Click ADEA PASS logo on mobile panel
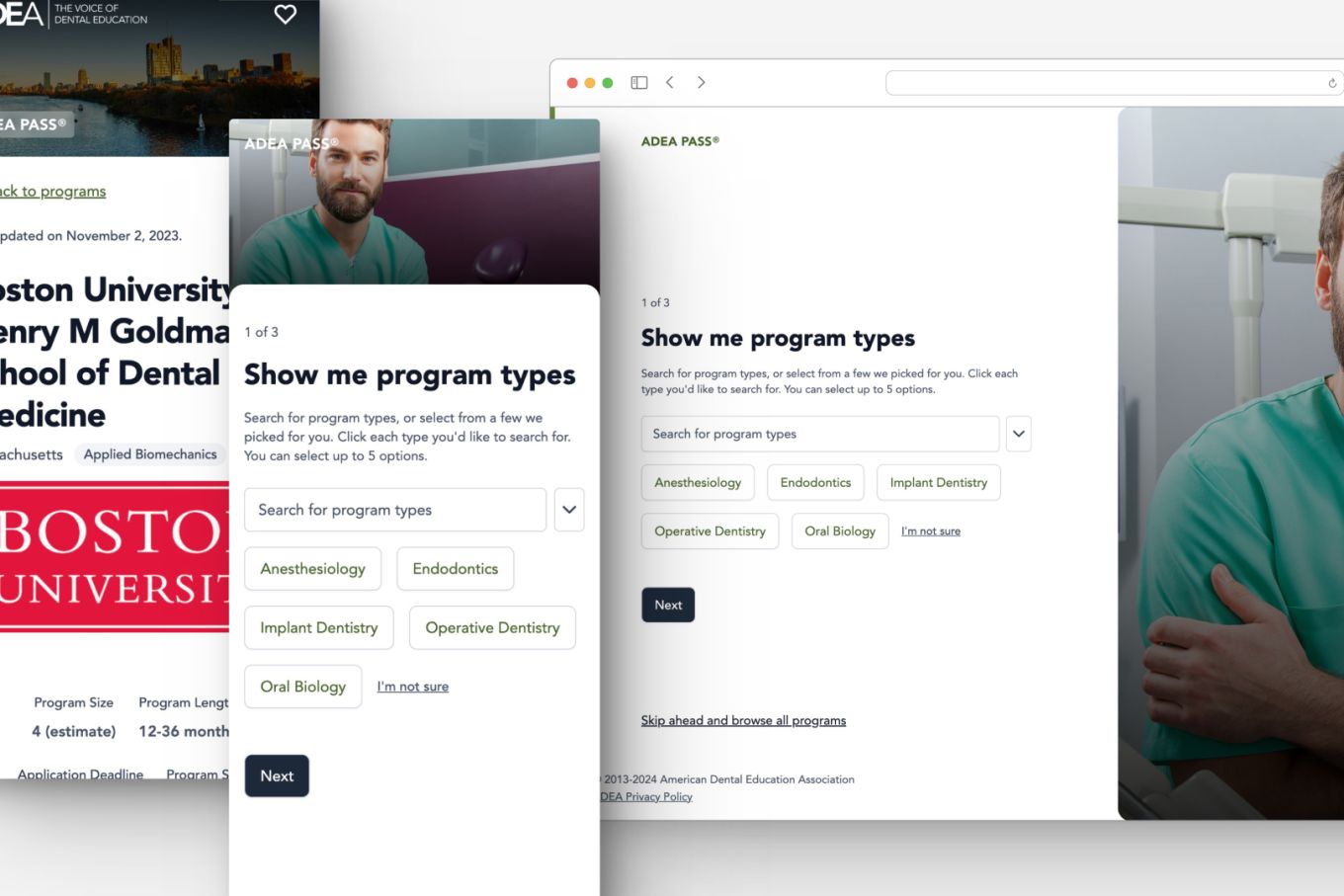 pos(291,143)
